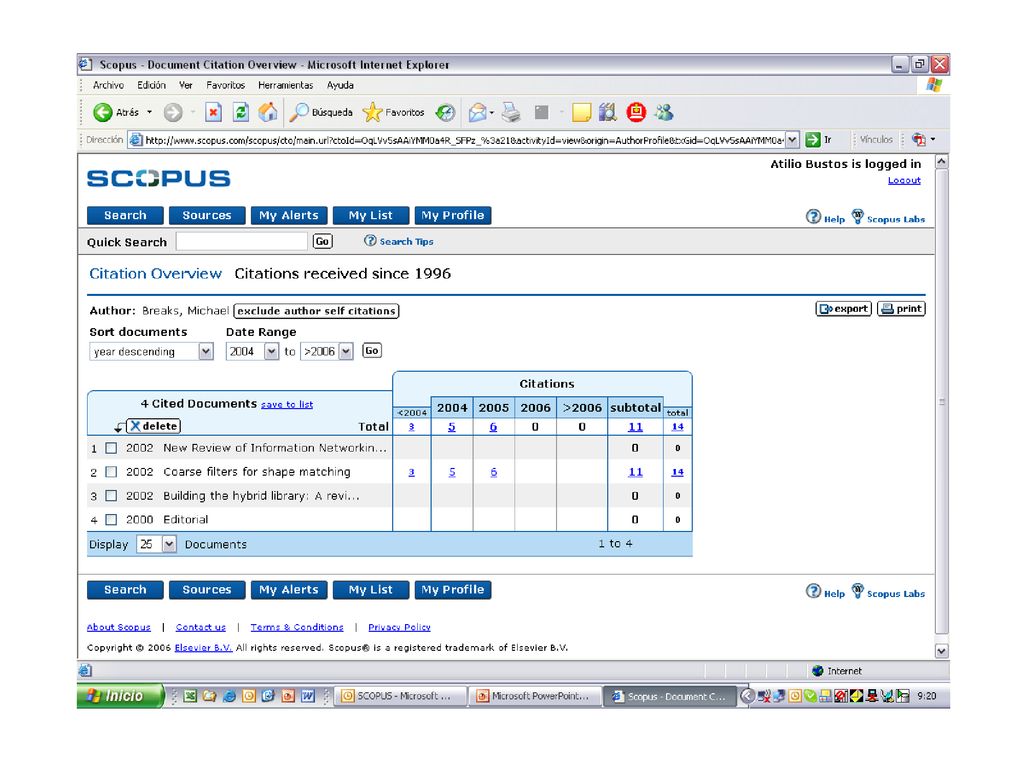
Task: Open the Mail icon dropdown arrow
Action: point(491,112)
